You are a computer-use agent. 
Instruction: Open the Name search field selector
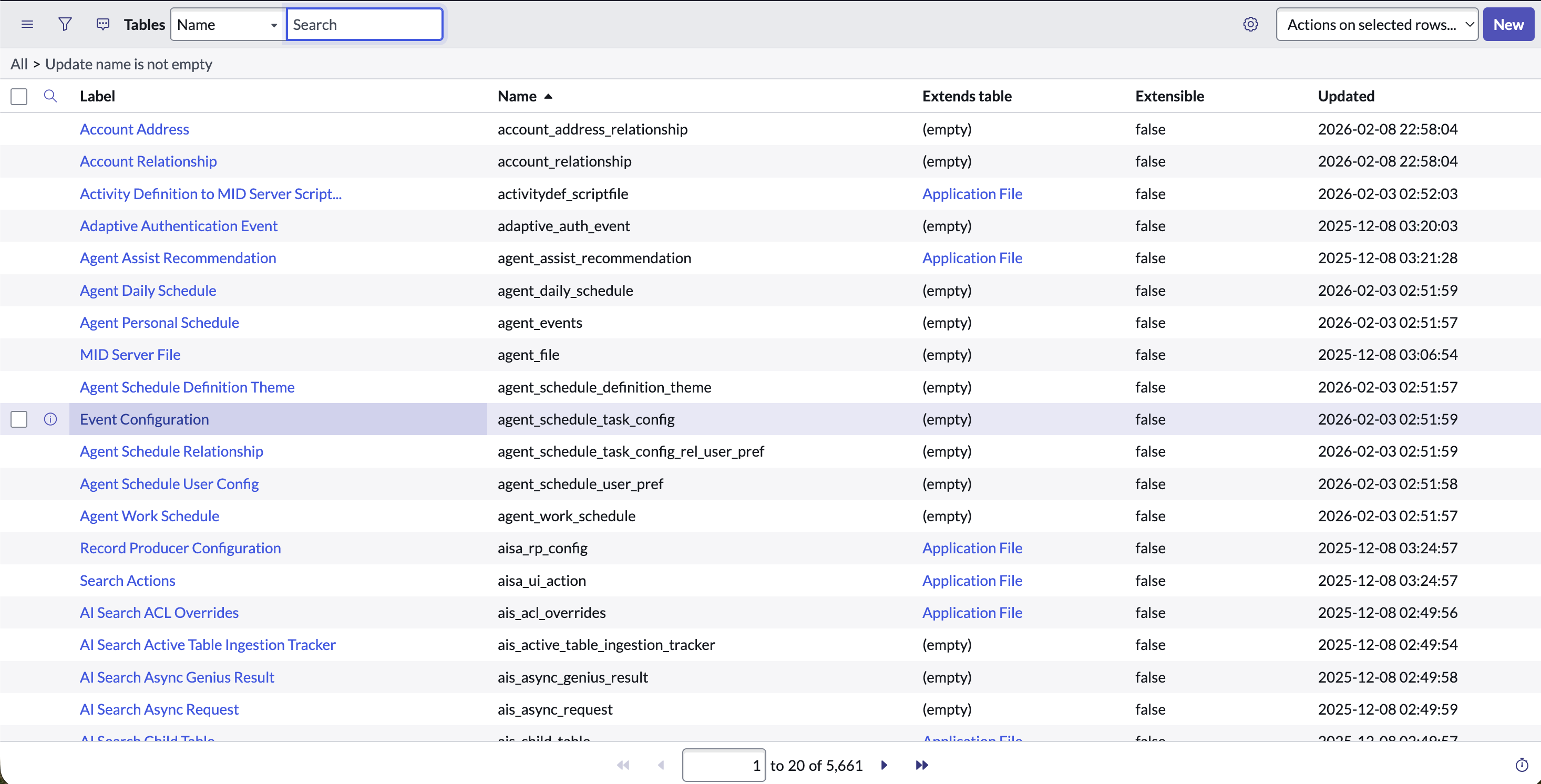[x=227, y=24]
